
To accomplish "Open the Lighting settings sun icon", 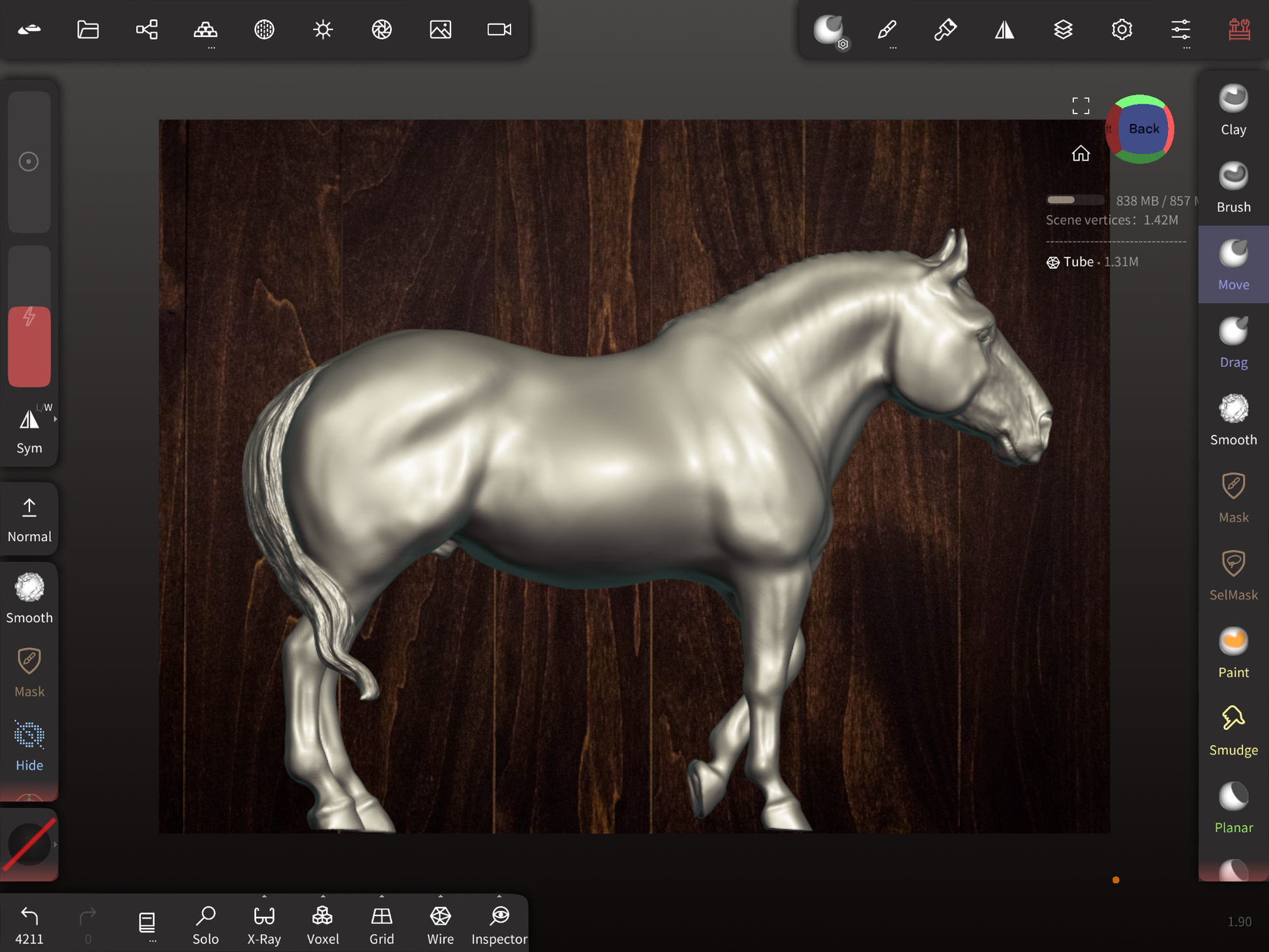I will 323,29.
